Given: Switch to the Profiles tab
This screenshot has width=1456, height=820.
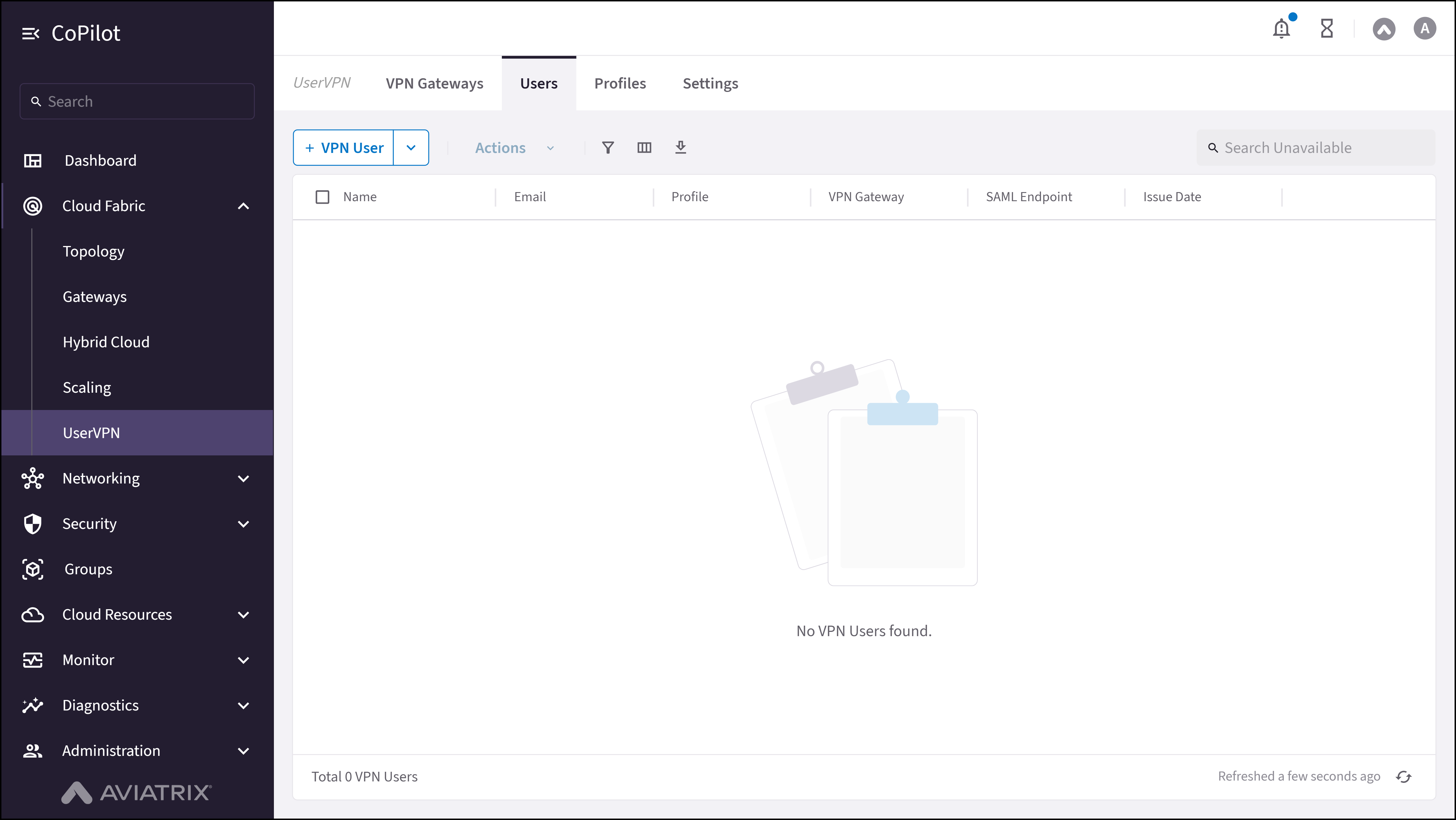Looking at the screenshot, I should tap(620, 84).
